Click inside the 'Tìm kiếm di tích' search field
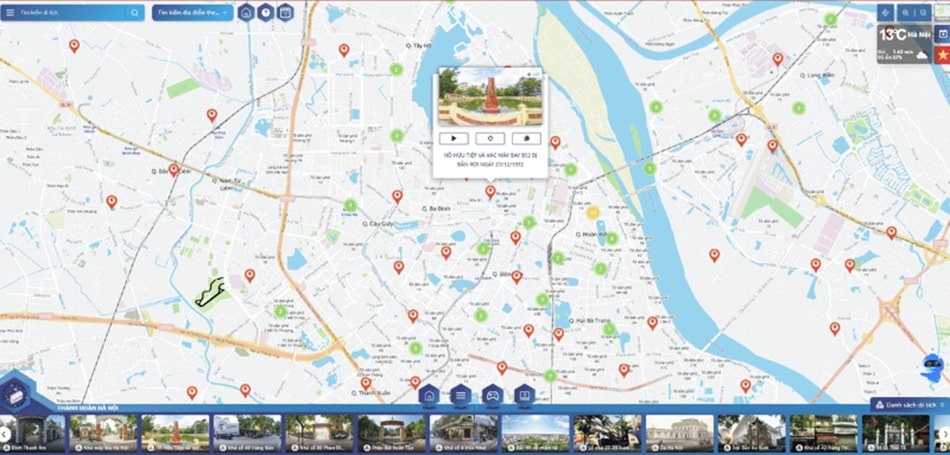Screen dimensions: 950x455 [70, 13]
